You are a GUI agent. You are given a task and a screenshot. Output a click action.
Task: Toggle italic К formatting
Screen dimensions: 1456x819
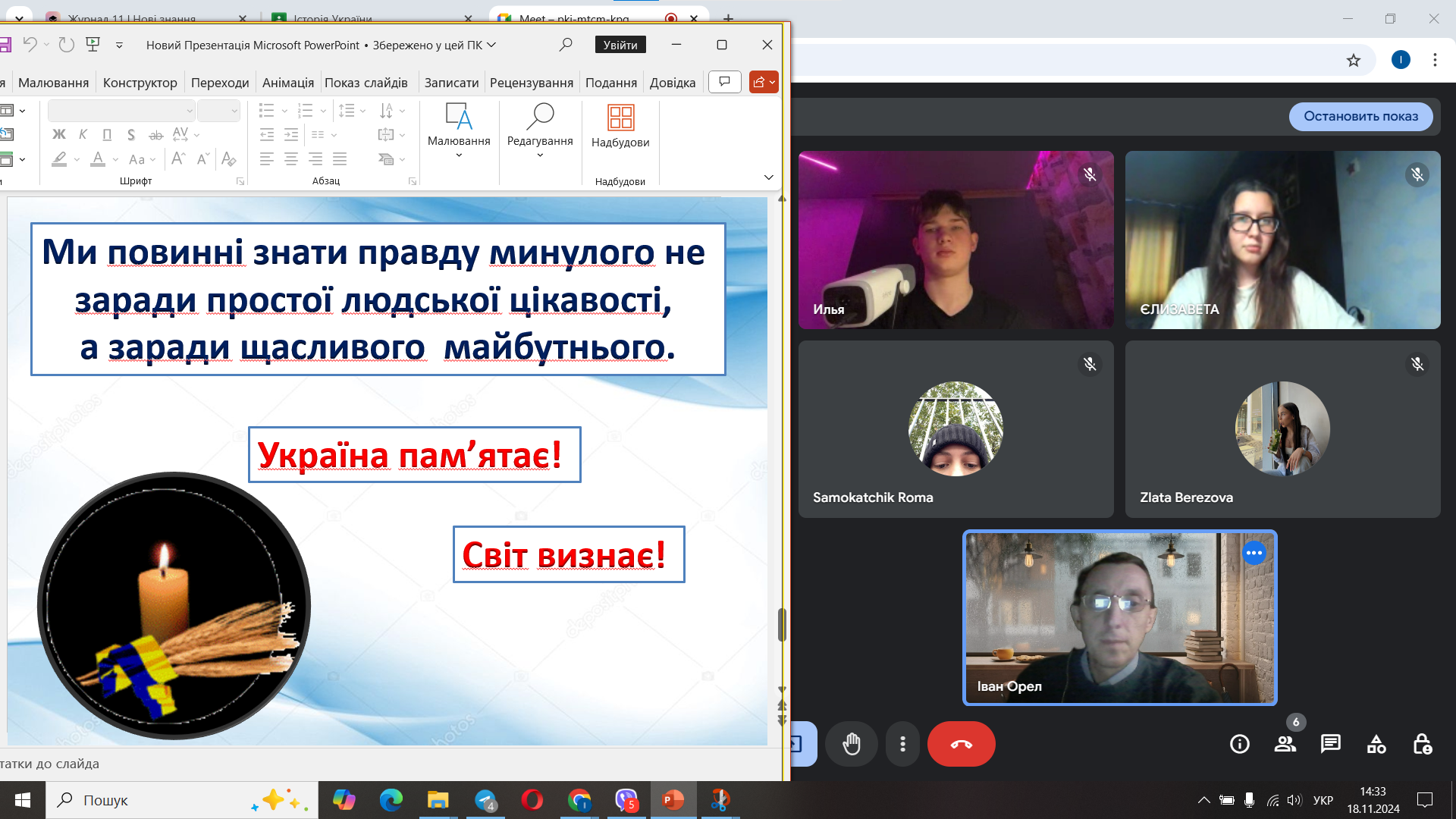83,134
